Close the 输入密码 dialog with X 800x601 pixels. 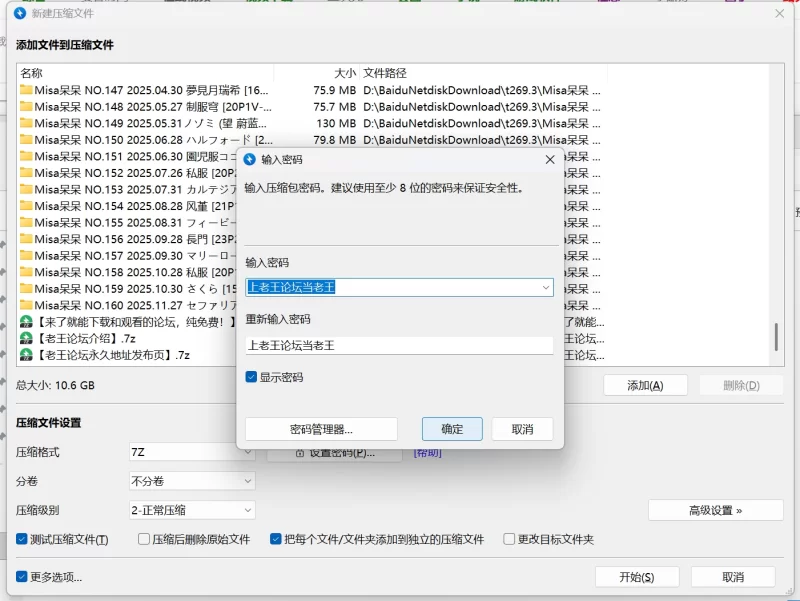550,159
